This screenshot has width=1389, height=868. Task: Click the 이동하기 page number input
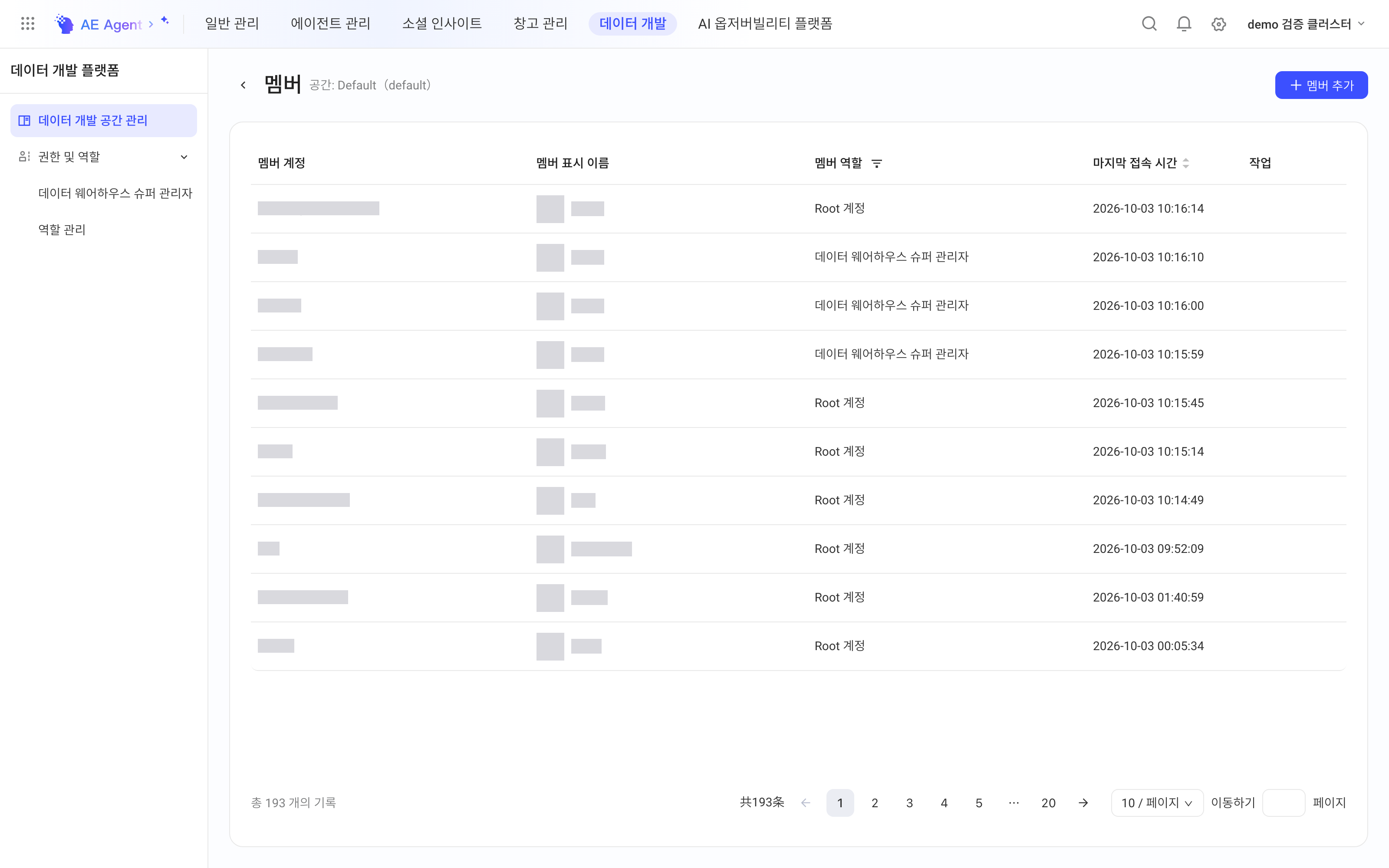pos(1284,802)
